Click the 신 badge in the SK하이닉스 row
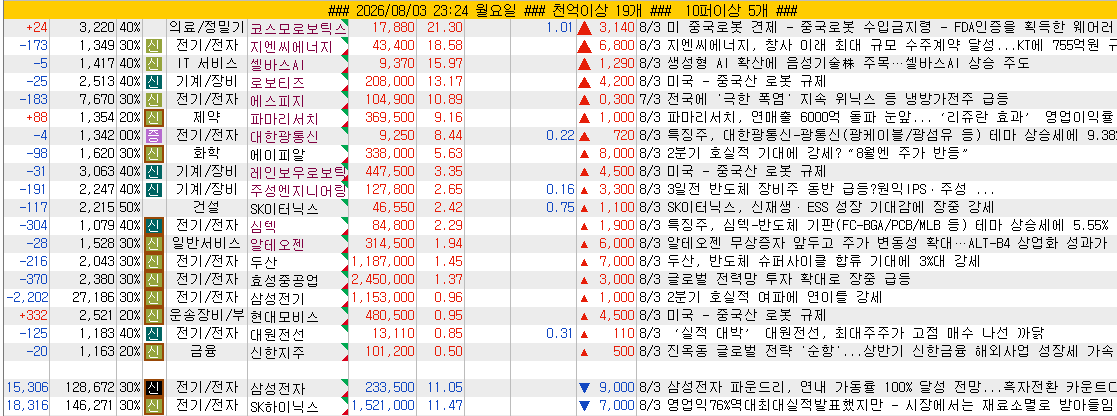This screenshot has width=1117, height=416. (x=153, y=406)
